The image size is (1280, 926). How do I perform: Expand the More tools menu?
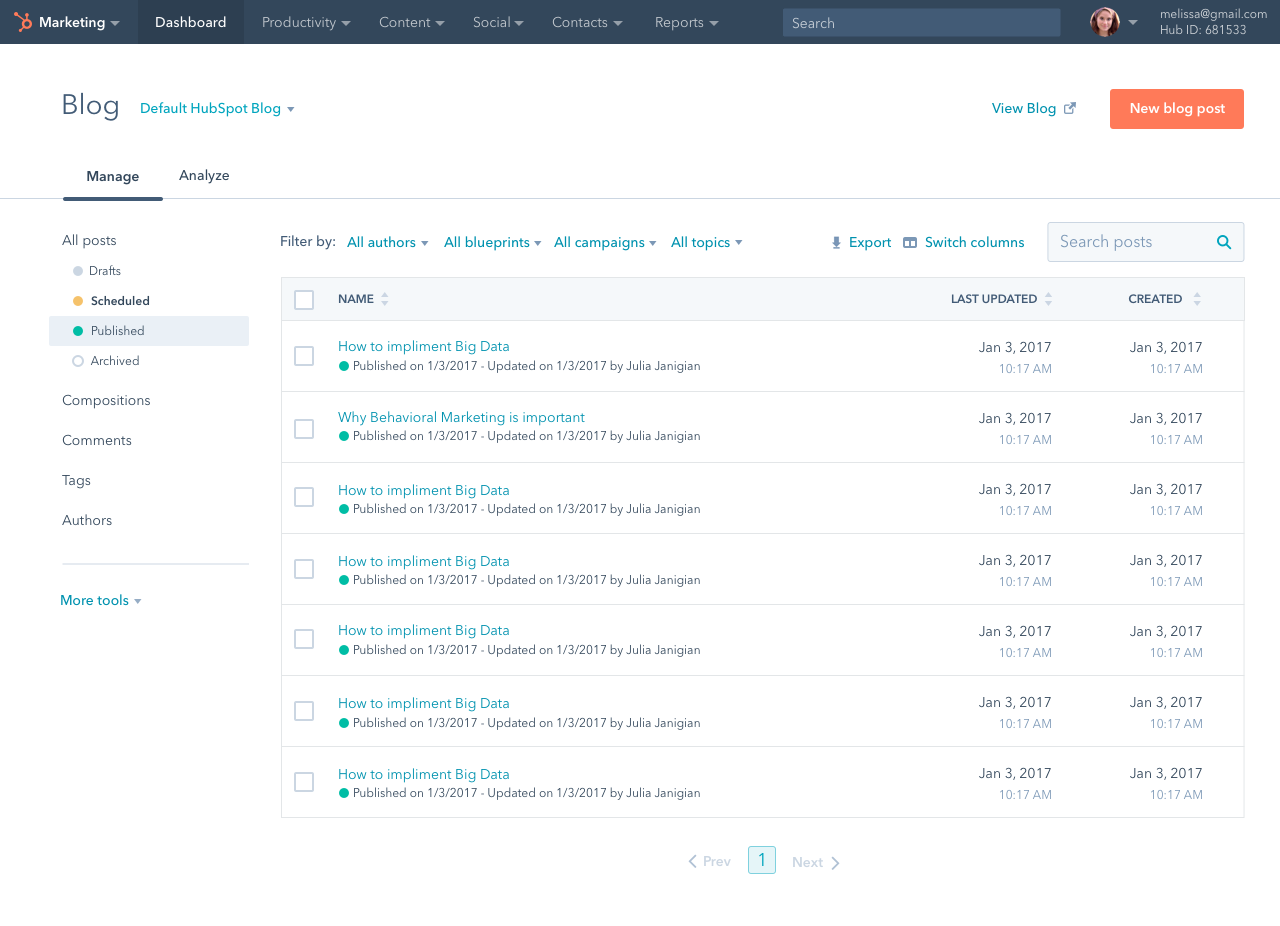[101, 601]
